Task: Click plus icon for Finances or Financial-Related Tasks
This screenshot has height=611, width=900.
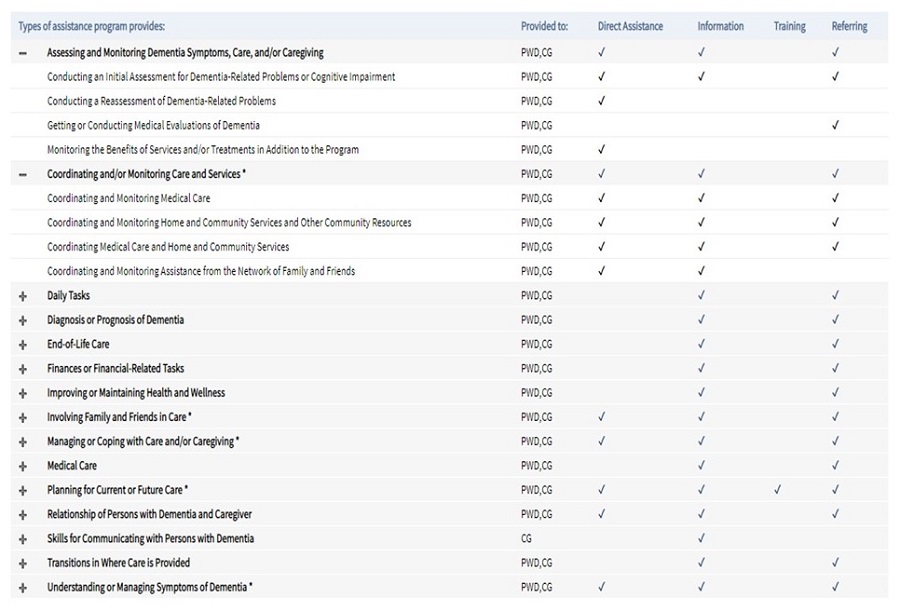Action: click(22, 369)
